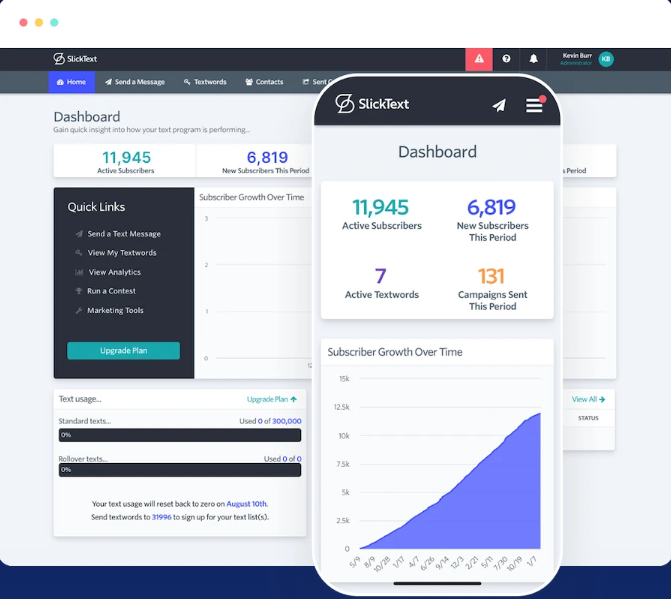Screen dimensions: 671x599
Task: Open the Contacts tab
Action: click(264, 82)
